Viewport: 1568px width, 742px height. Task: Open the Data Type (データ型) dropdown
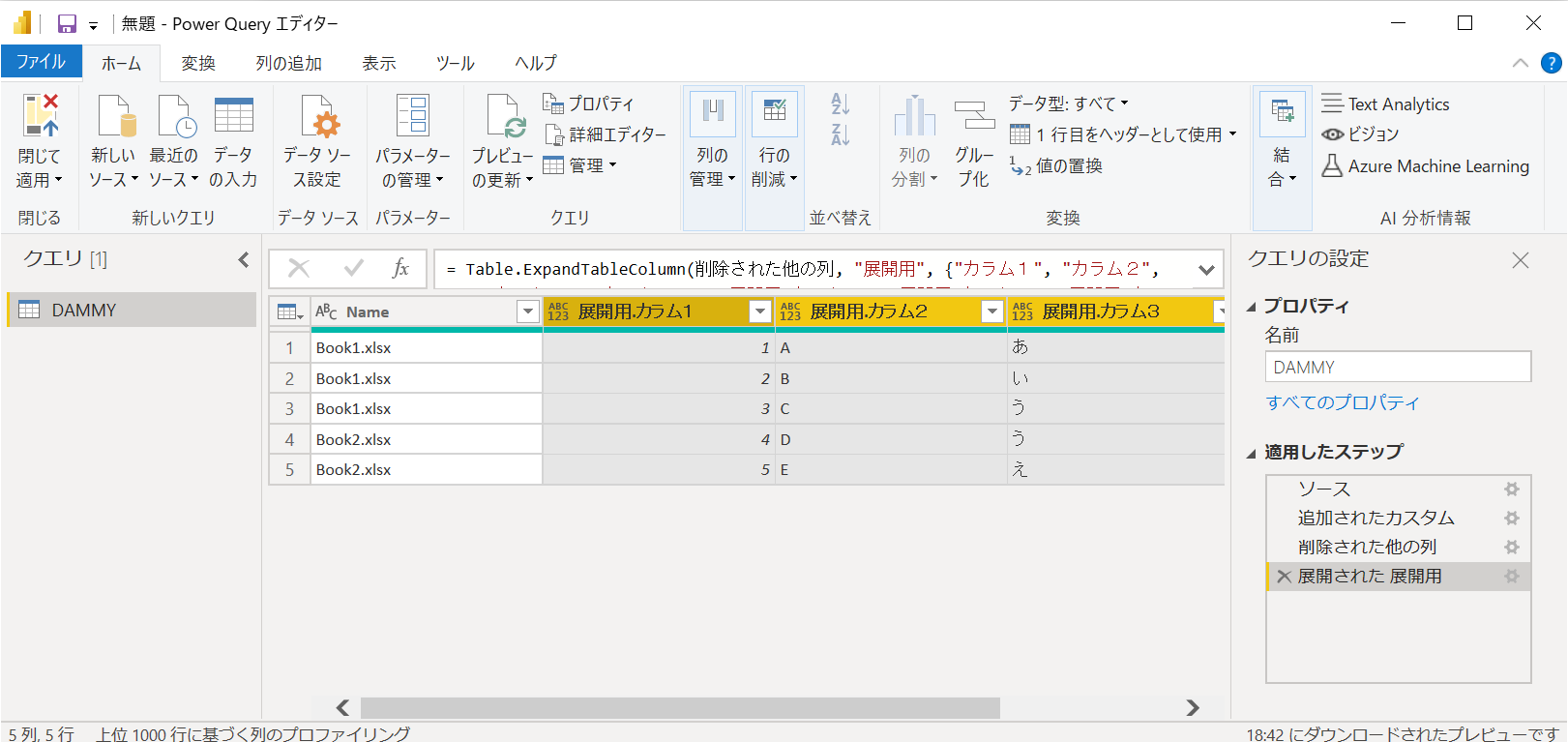point(1069,104)
